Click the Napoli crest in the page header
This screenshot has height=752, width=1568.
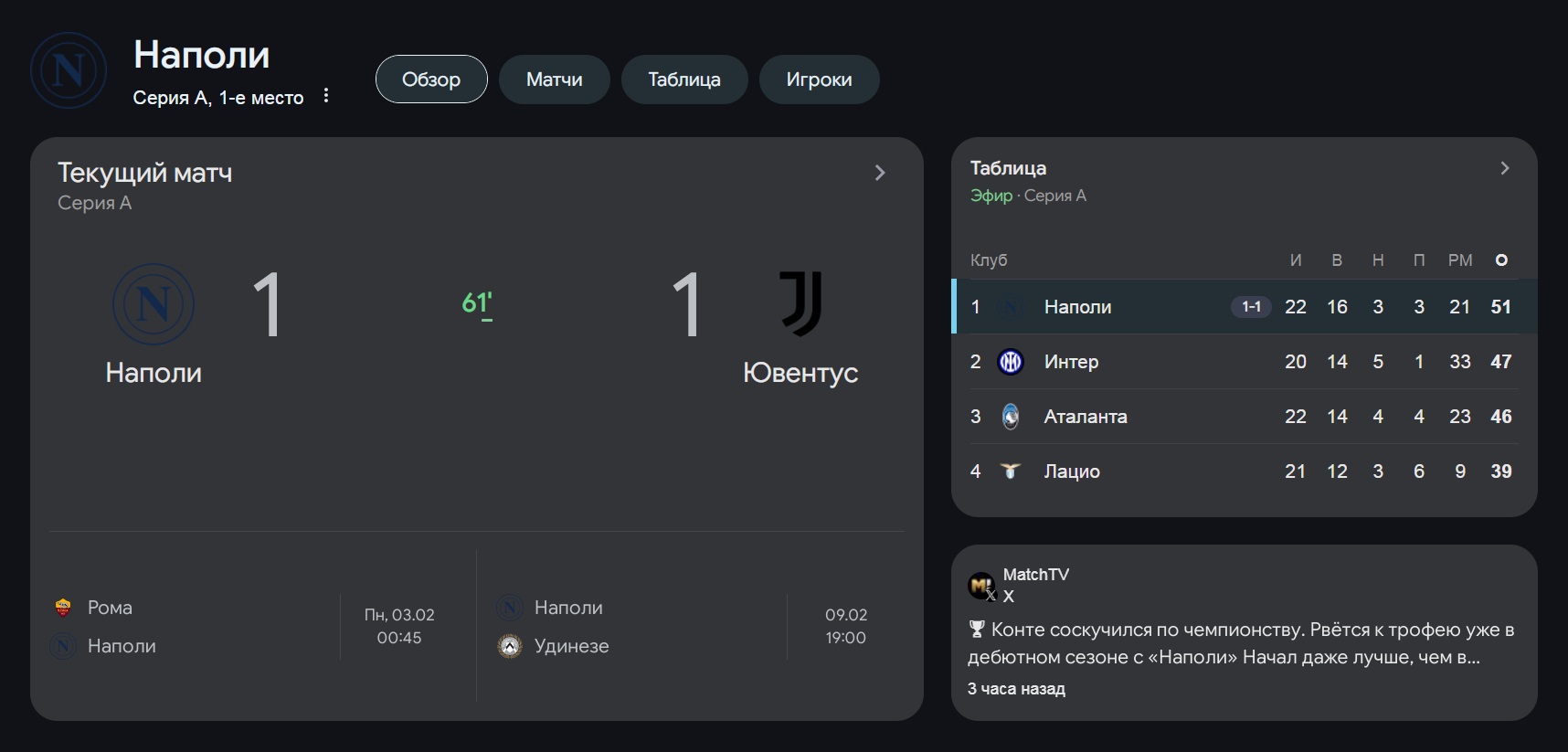coord(69,70)
